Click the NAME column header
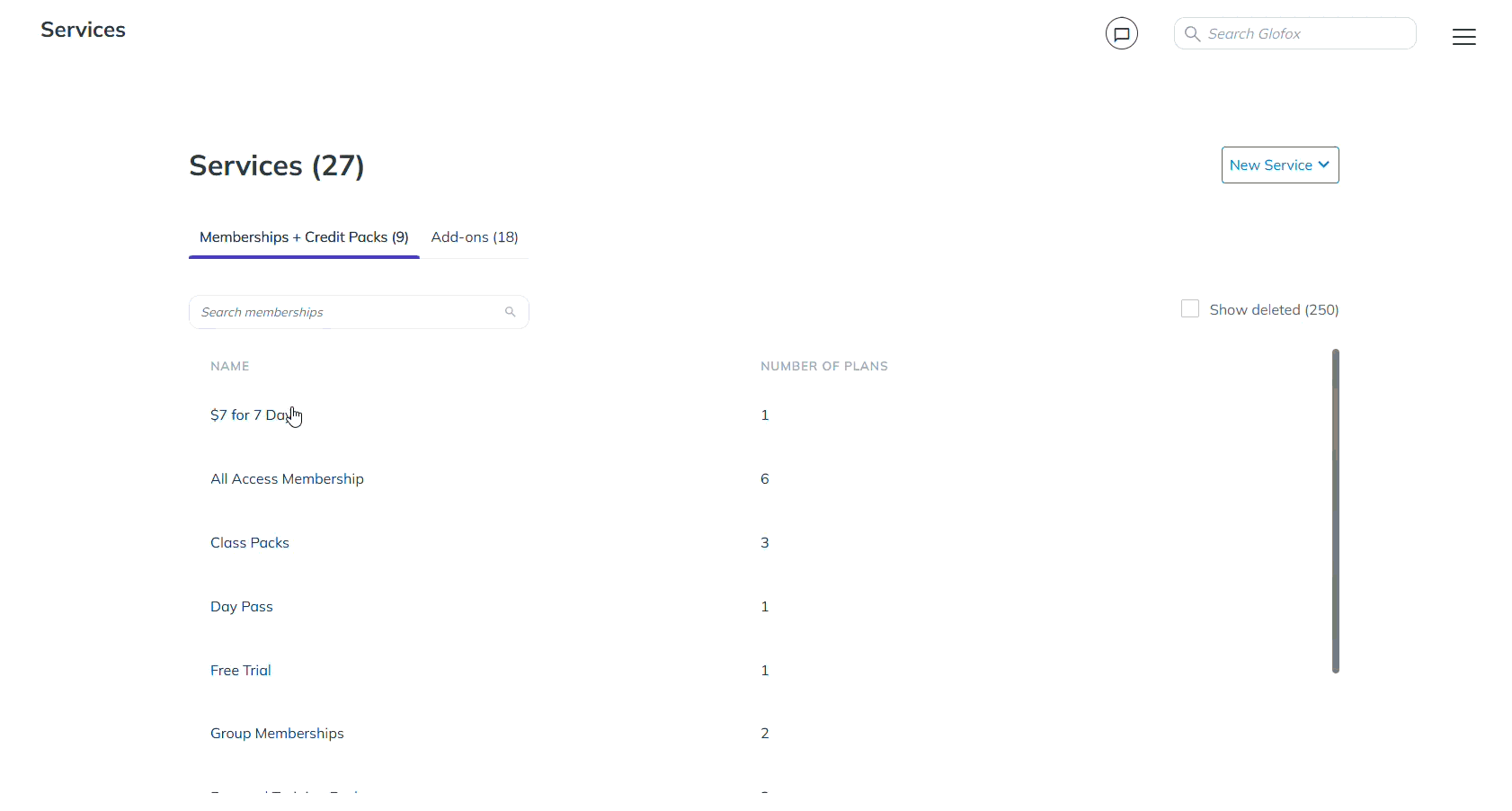Screen dimensions: 1512x811 click(x=230, y=366)
